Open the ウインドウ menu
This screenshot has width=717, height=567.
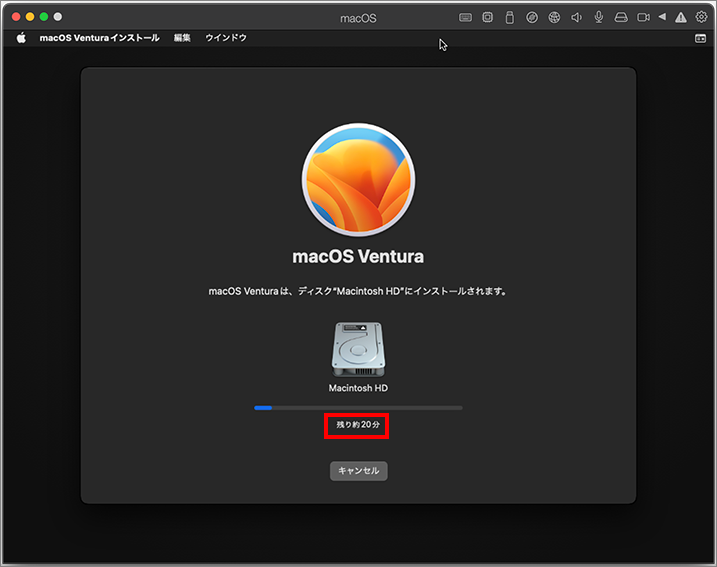coord(226,38)
